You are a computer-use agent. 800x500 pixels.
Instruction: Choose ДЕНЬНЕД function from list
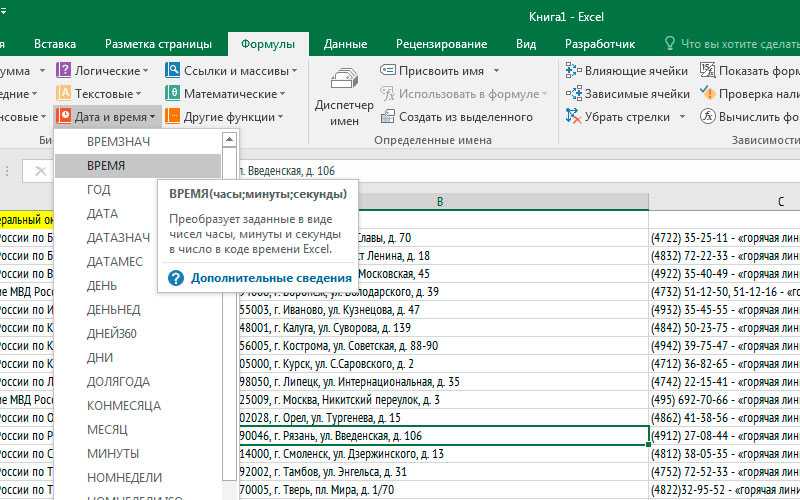pyautogui.click(x=138, y=309)
